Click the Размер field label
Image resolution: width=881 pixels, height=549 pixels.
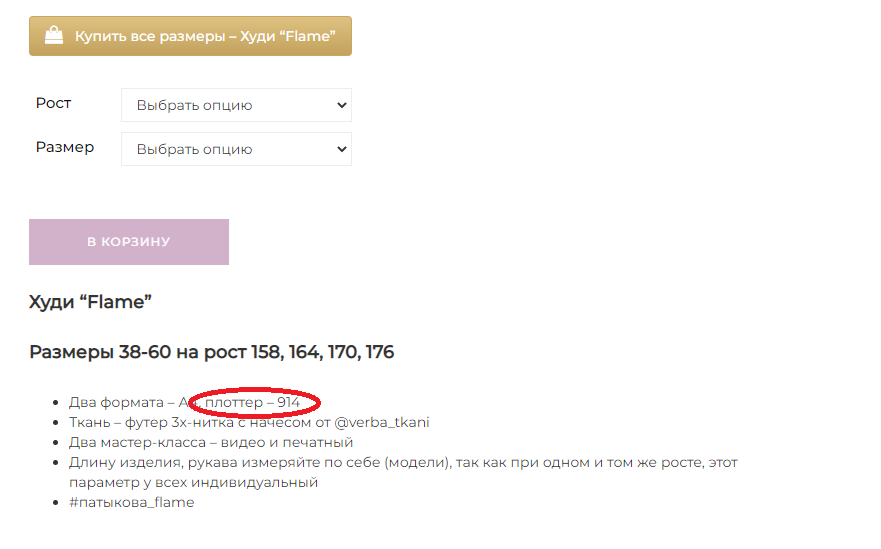point(65,147)
